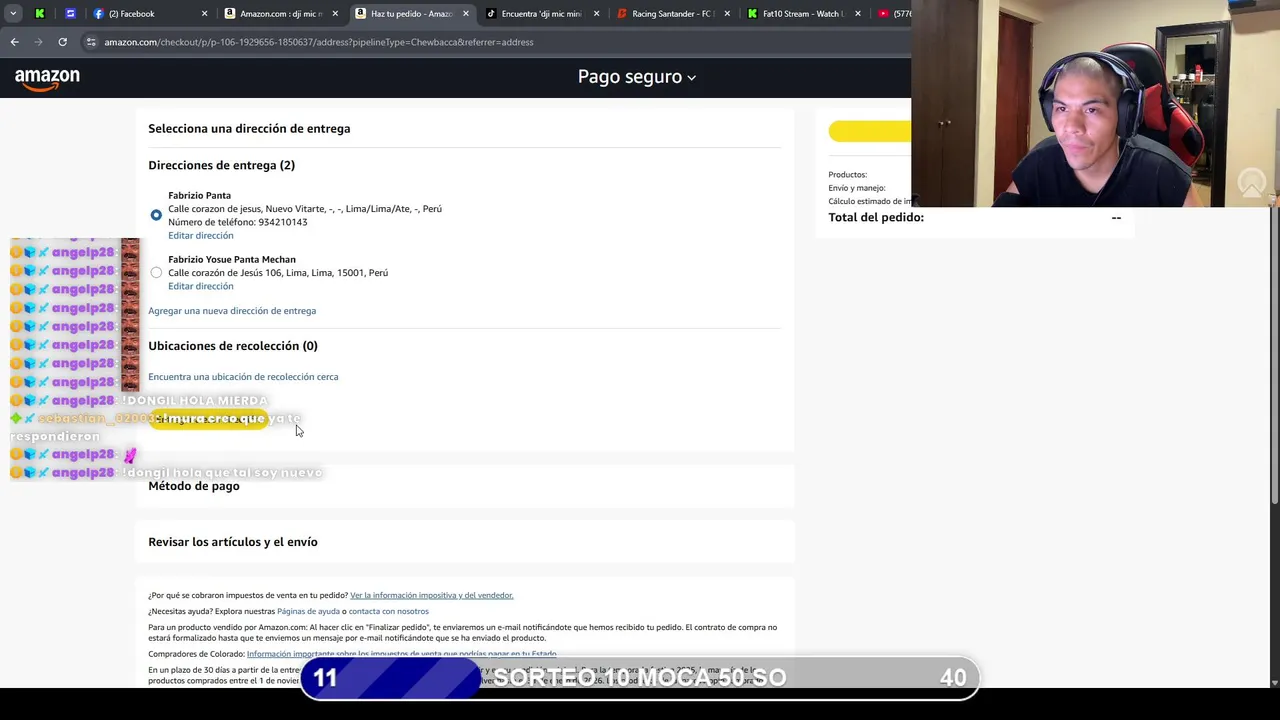Switch to the second pinned blue tab
The width and height of the screenshot is (1280, 720).
pos(70,14)
